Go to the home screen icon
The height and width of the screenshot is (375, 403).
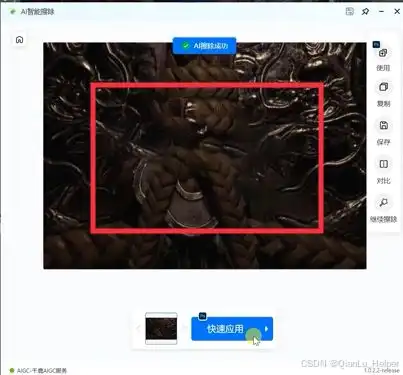(x=19, y=40)
